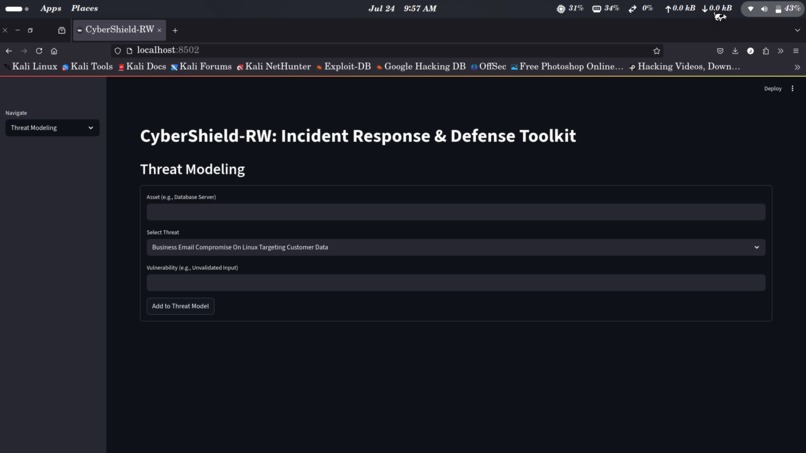Click the localhost:8502 address bar
This screenshot has height=453, width=806.
click(386, 50)
